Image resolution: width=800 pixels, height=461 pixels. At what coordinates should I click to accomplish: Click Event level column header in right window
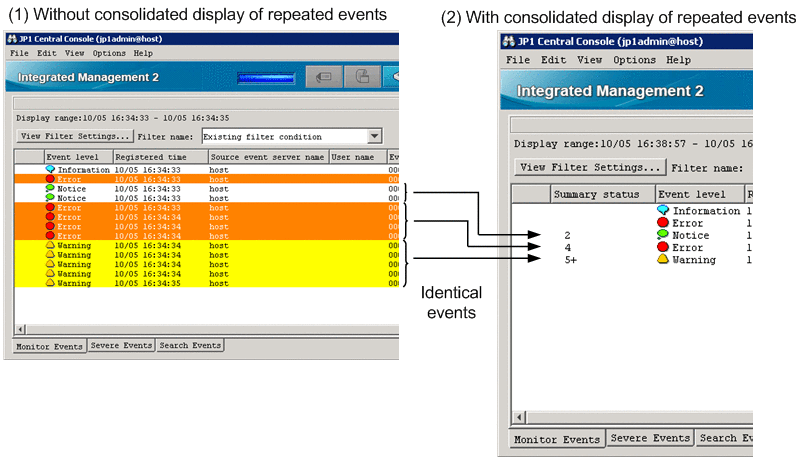point(699,194)
